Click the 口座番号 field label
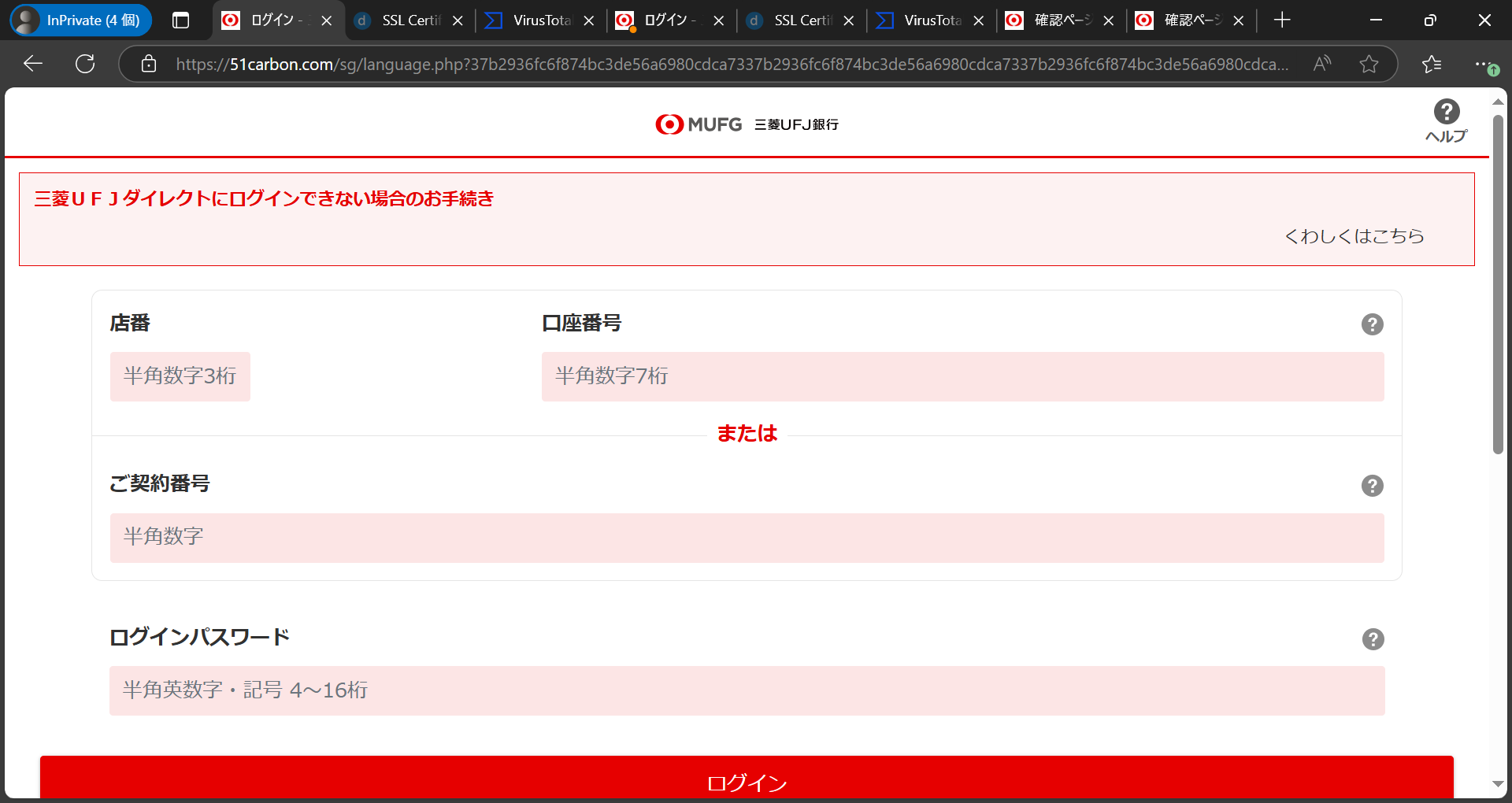Viewport: 1512px width, 803px height. tap(582, 323)
